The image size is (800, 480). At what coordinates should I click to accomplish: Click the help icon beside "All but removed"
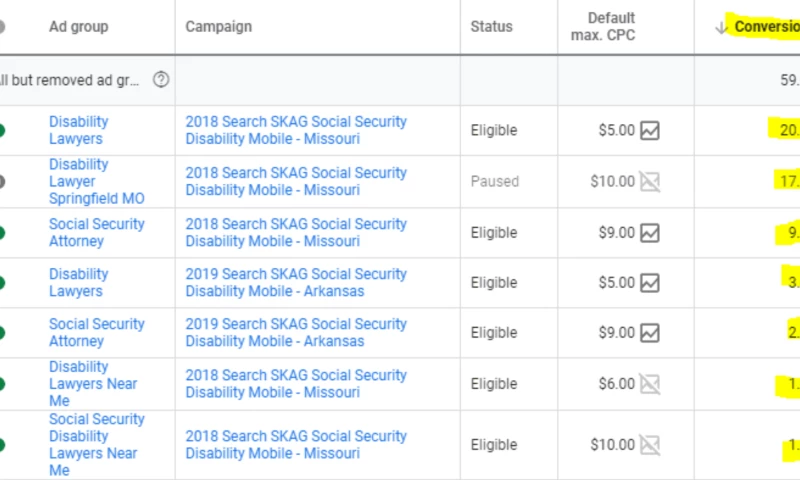[x=161, y=80]
